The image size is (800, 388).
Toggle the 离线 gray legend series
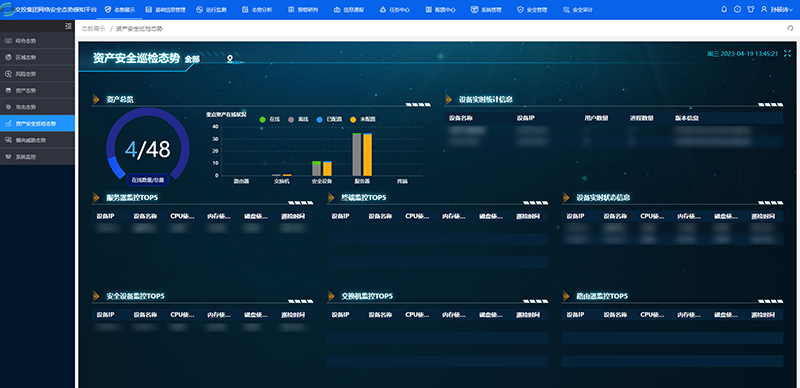tap(298, 119)
